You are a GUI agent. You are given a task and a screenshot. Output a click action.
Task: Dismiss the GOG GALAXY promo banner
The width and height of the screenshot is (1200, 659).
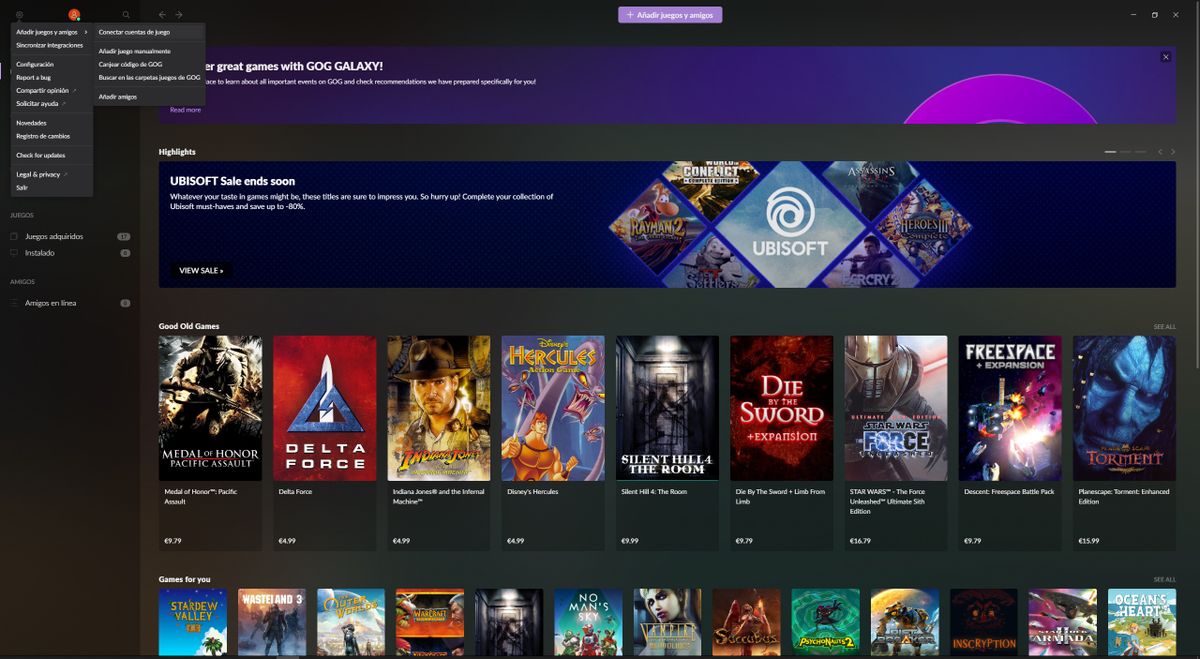pos(1164,55)
